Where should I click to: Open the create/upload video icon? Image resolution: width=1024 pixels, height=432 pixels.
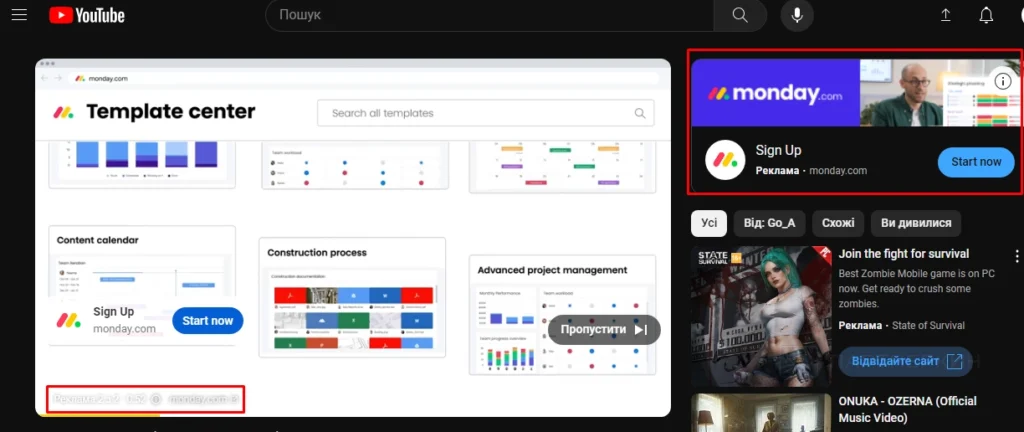tap(946, 16)
